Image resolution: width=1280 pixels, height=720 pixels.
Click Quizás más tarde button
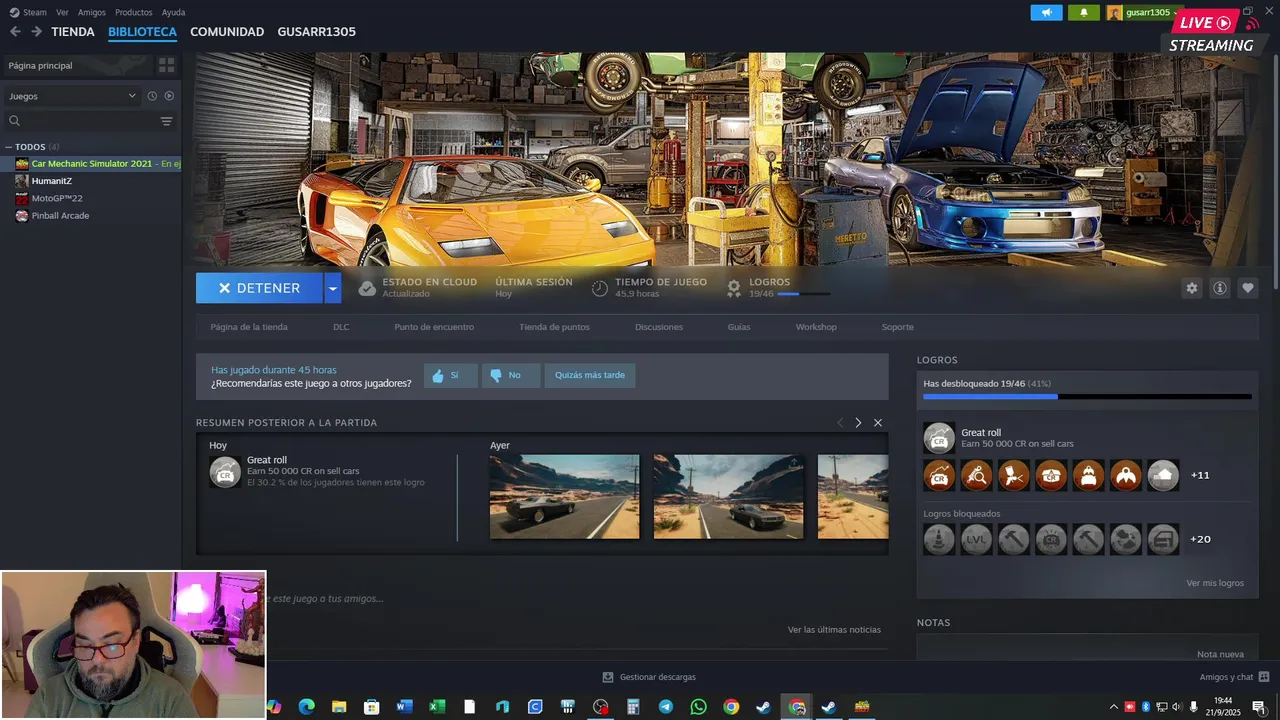pyautogui.click(x=590, y=375)
